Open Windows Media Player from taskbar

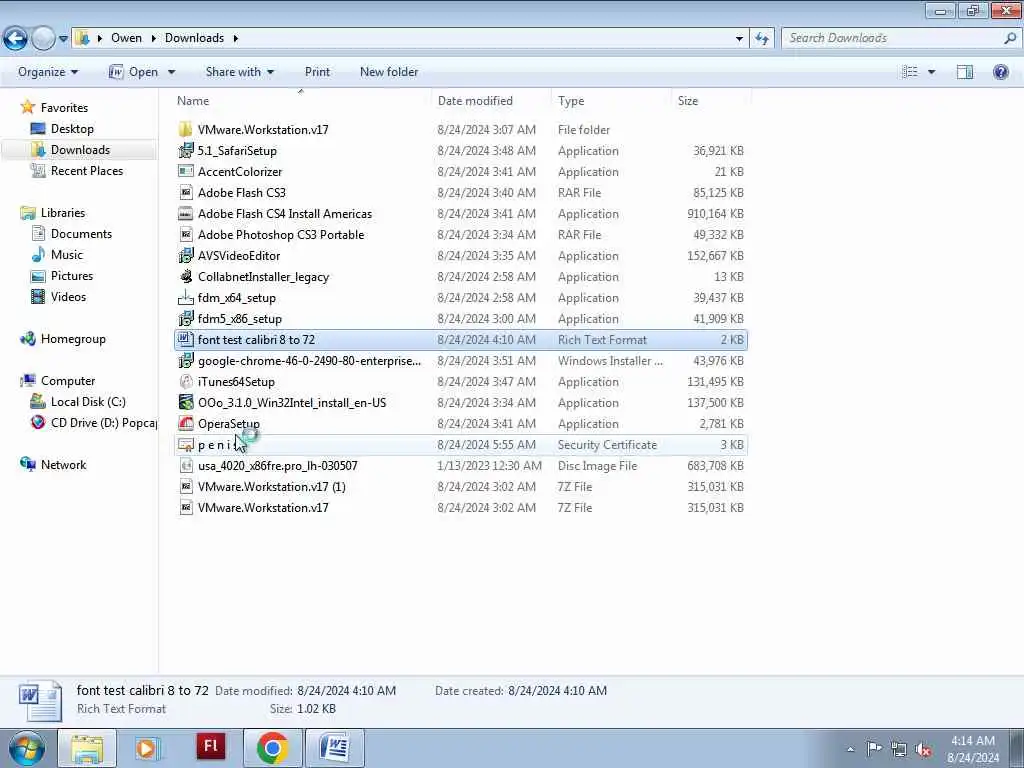[148, 748]
